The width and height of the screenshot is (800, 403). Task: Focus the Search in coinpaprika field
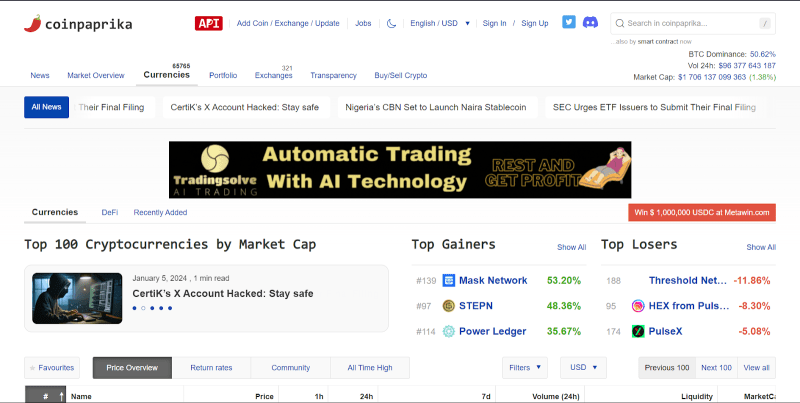tap(693, 23)
